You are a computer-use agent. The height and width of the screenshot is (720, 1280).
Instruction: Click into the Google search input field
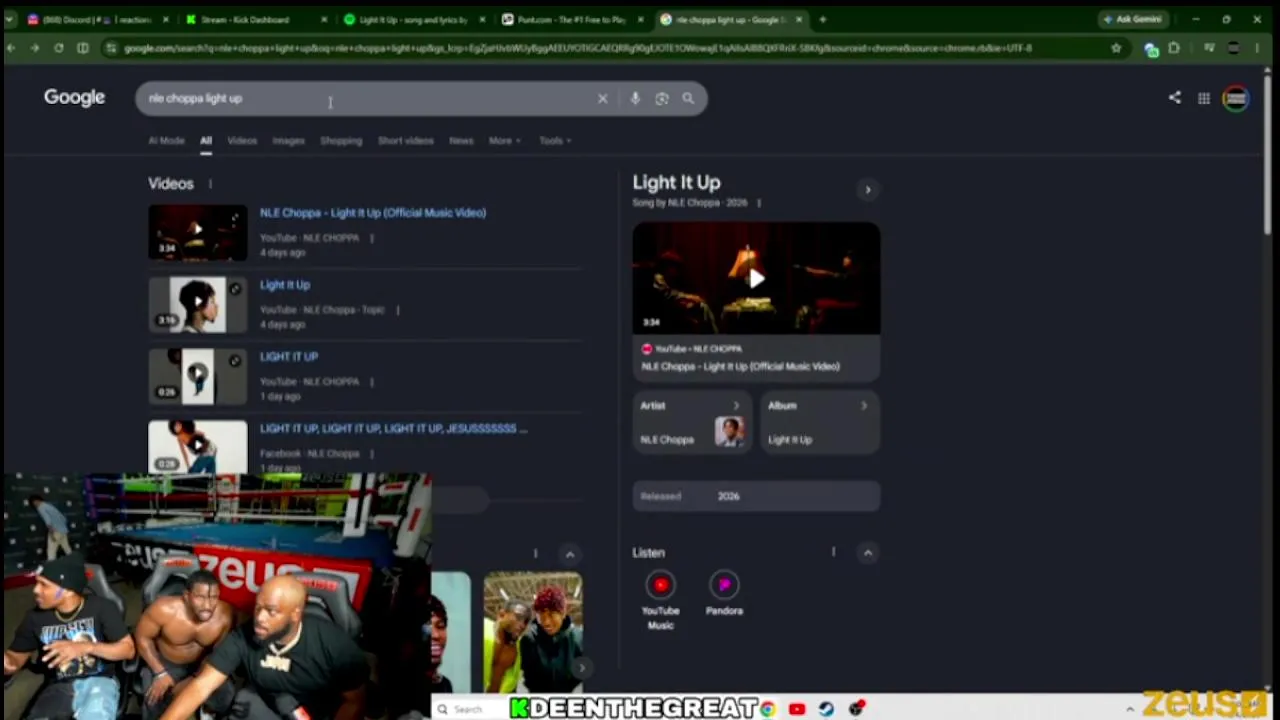(x=368, y=98)
